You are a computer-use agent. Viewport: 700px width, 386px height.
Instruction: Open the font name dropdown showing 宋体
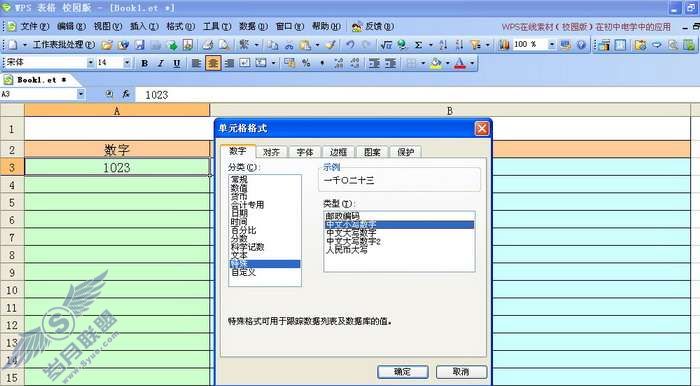pyautogui.click(x=90, y=63)
